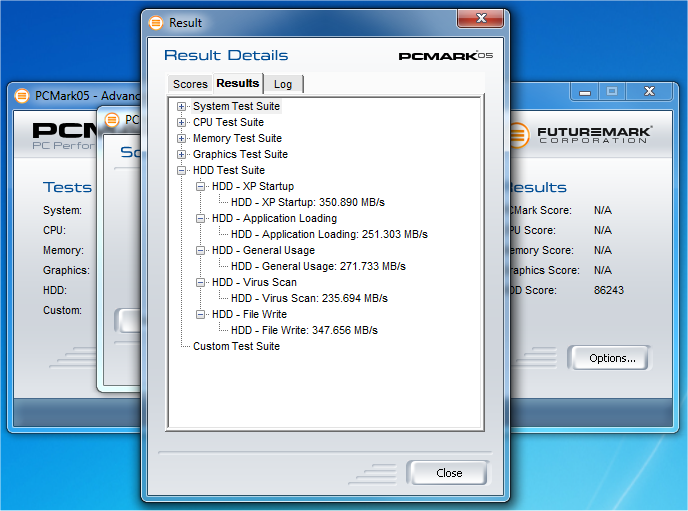Select the Results tab
Screen dimensions: 688x511
[238, 83]
